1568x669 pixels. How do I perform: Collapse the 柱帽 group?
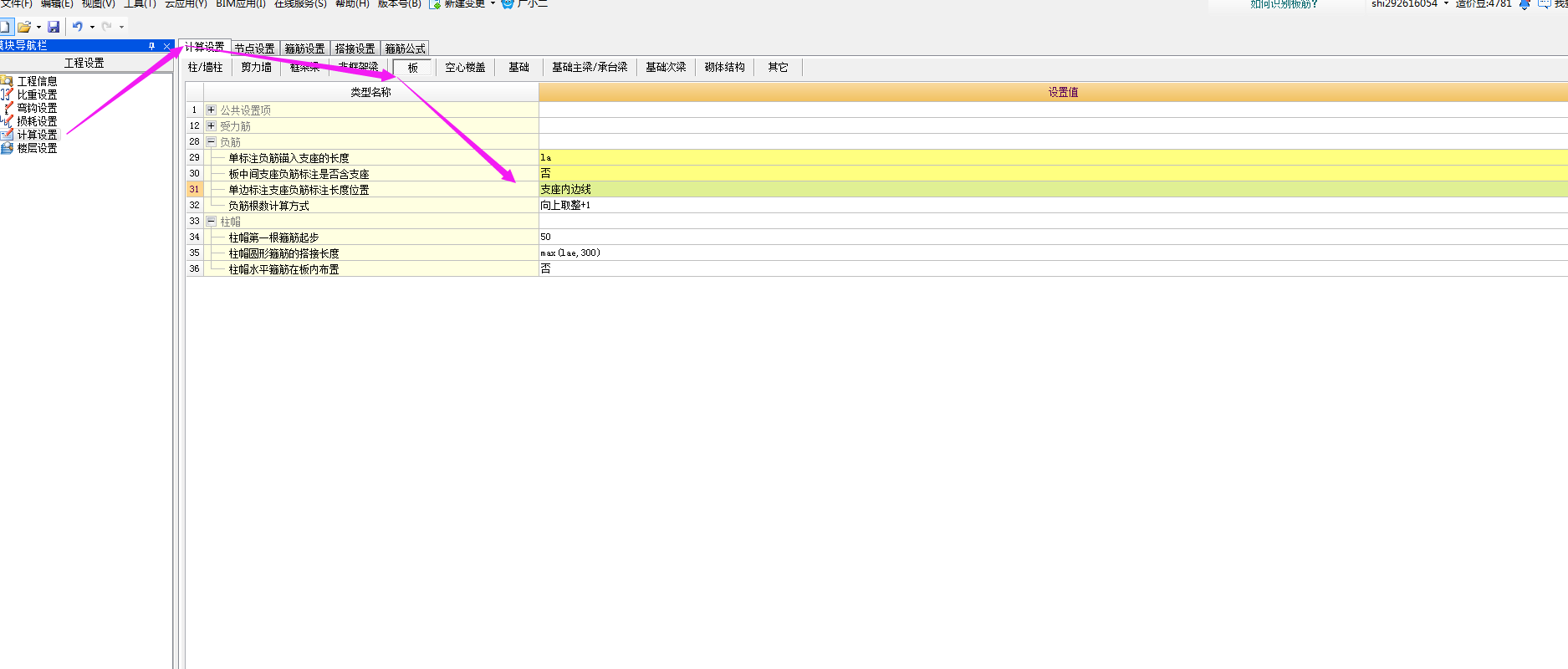tap(211, 221)
